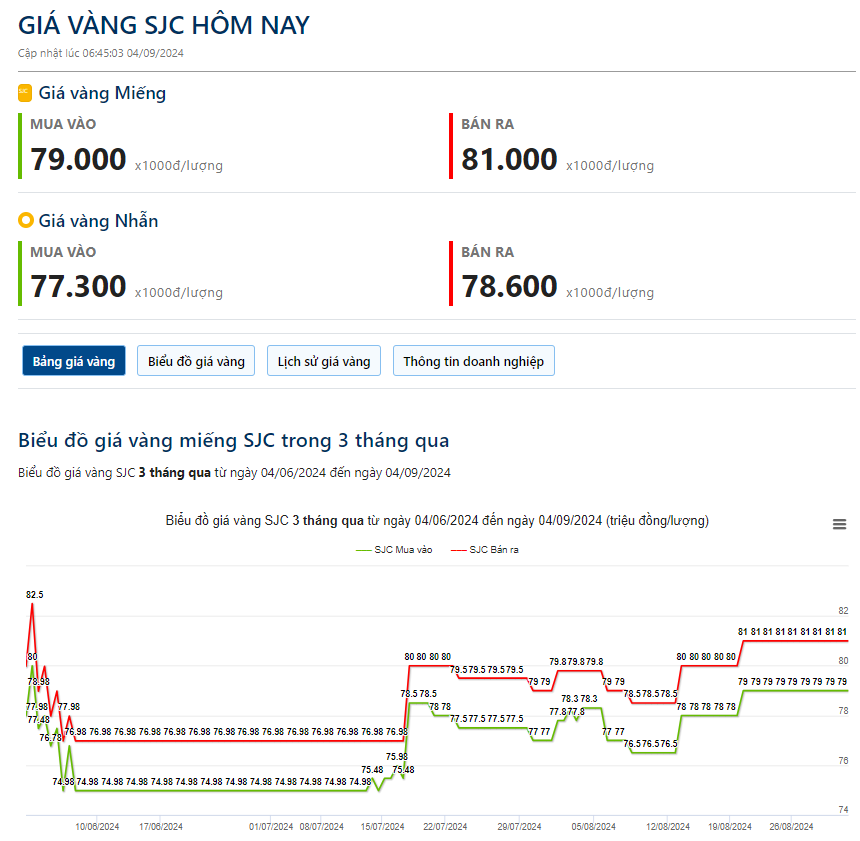Click gold bar sell price 81.000
Viewport: 860px width, 841px height.
509,159
